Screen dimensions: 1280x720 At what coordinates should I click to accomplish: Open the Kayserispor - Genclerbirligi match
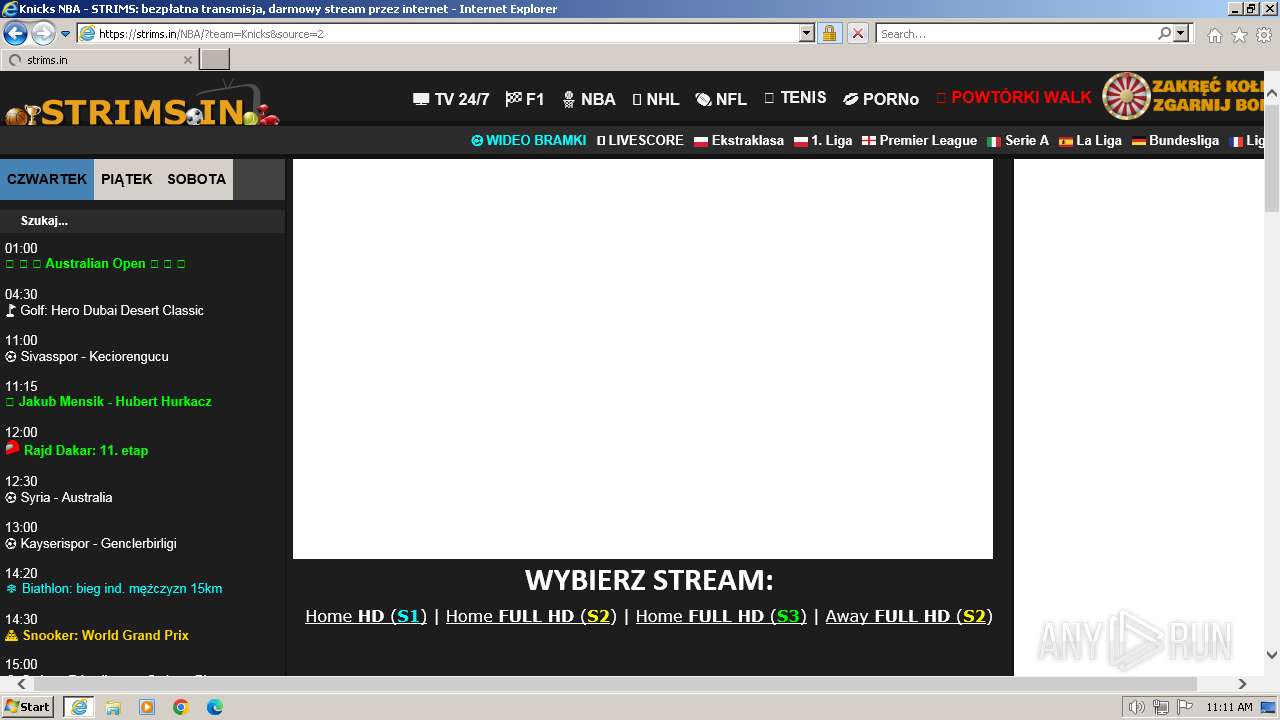91,543
